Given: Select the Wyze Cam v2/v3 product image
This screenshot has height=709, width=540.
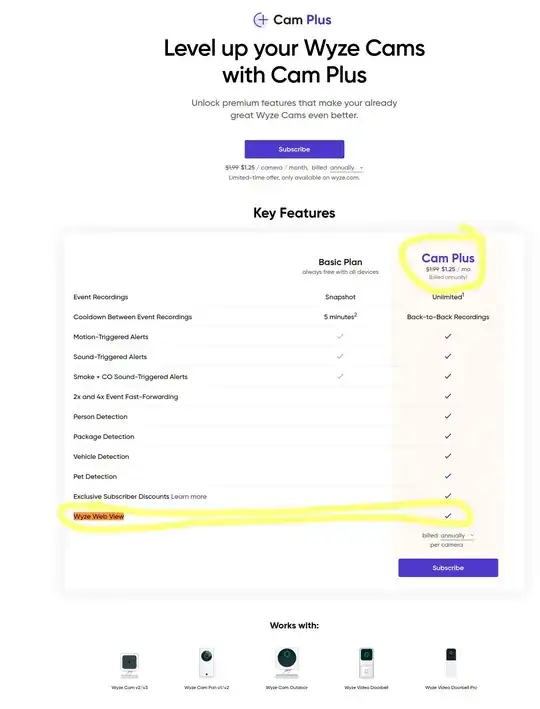Looking at the screenshot, I should coord(129,665).
